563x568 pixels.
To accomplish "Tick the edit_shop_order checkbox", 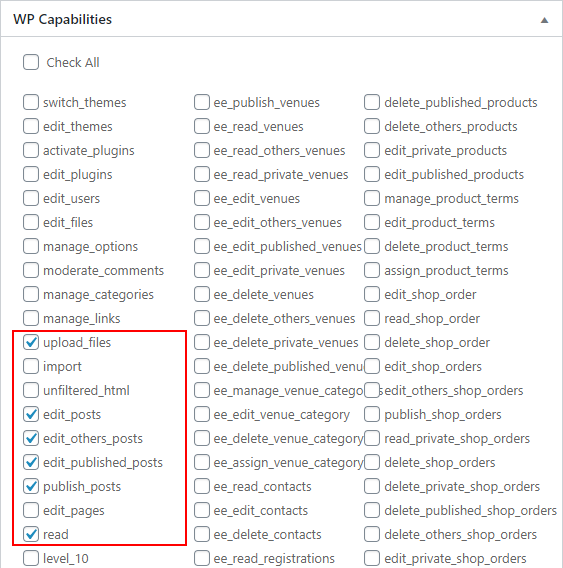I will point(372,294).
